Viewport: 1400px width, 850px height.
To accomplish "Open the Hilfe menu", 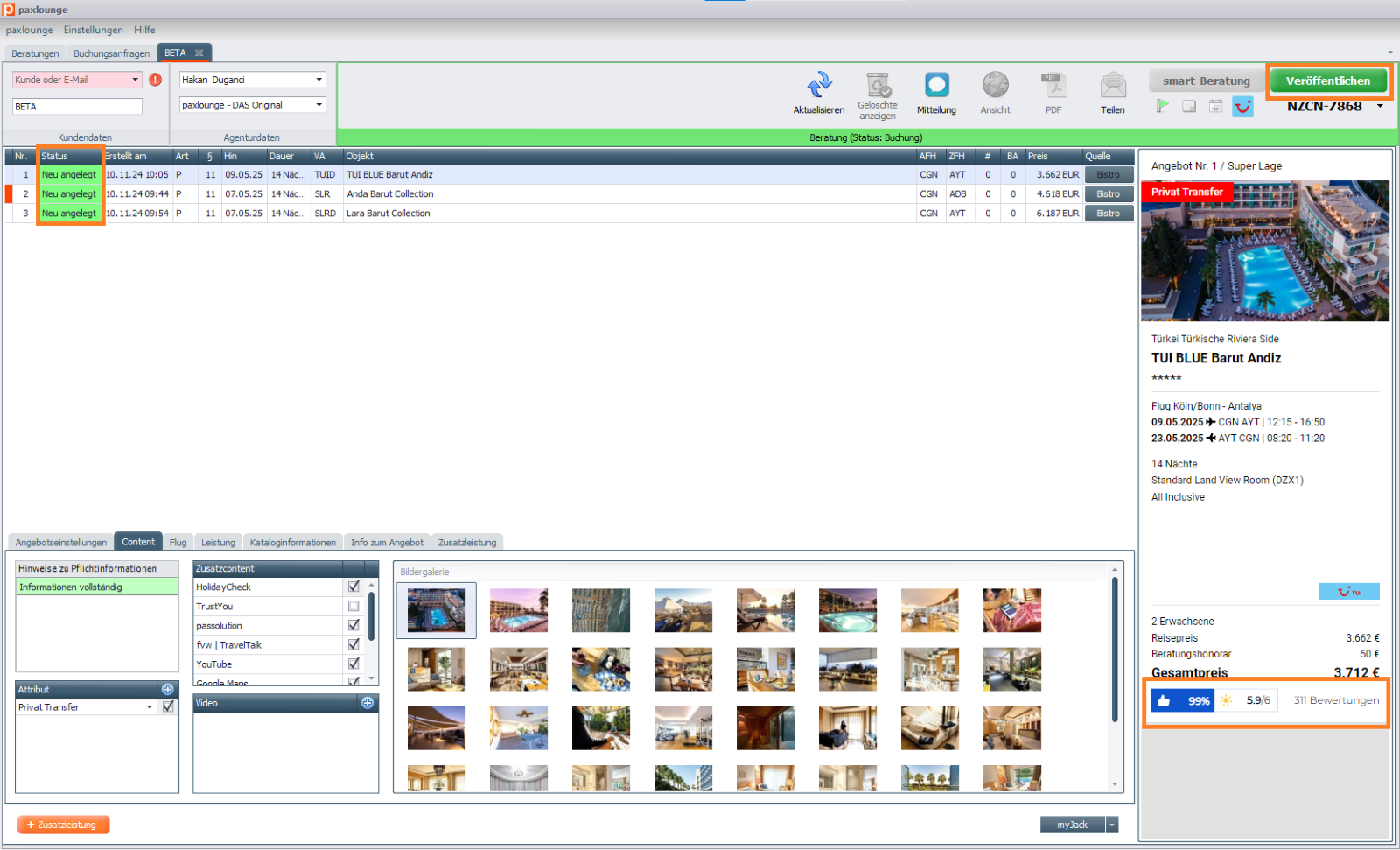I will click(144, 30).
